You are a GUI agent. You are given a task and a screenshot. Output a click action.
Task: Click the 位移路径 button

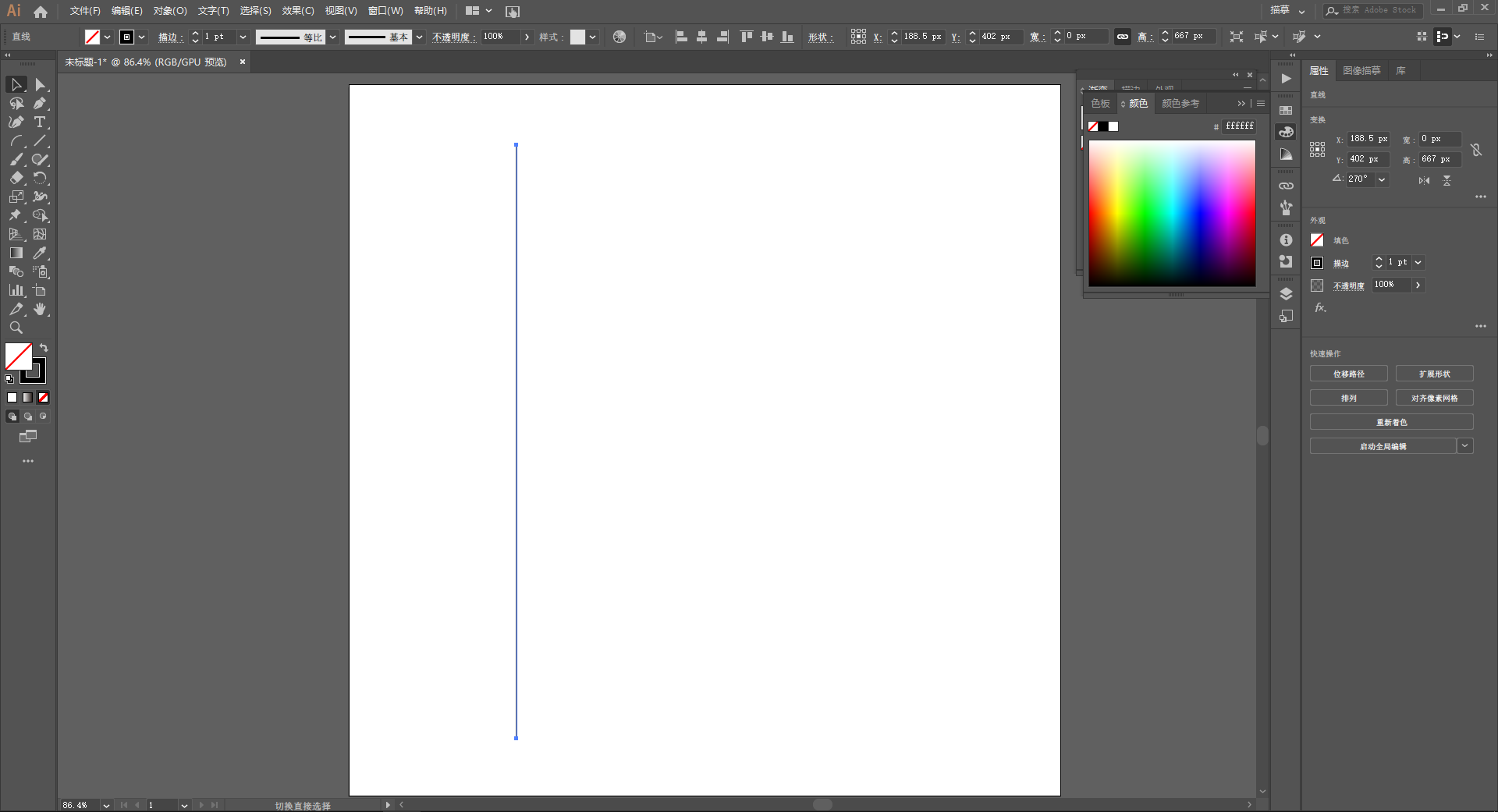(x=1348, y=374)
